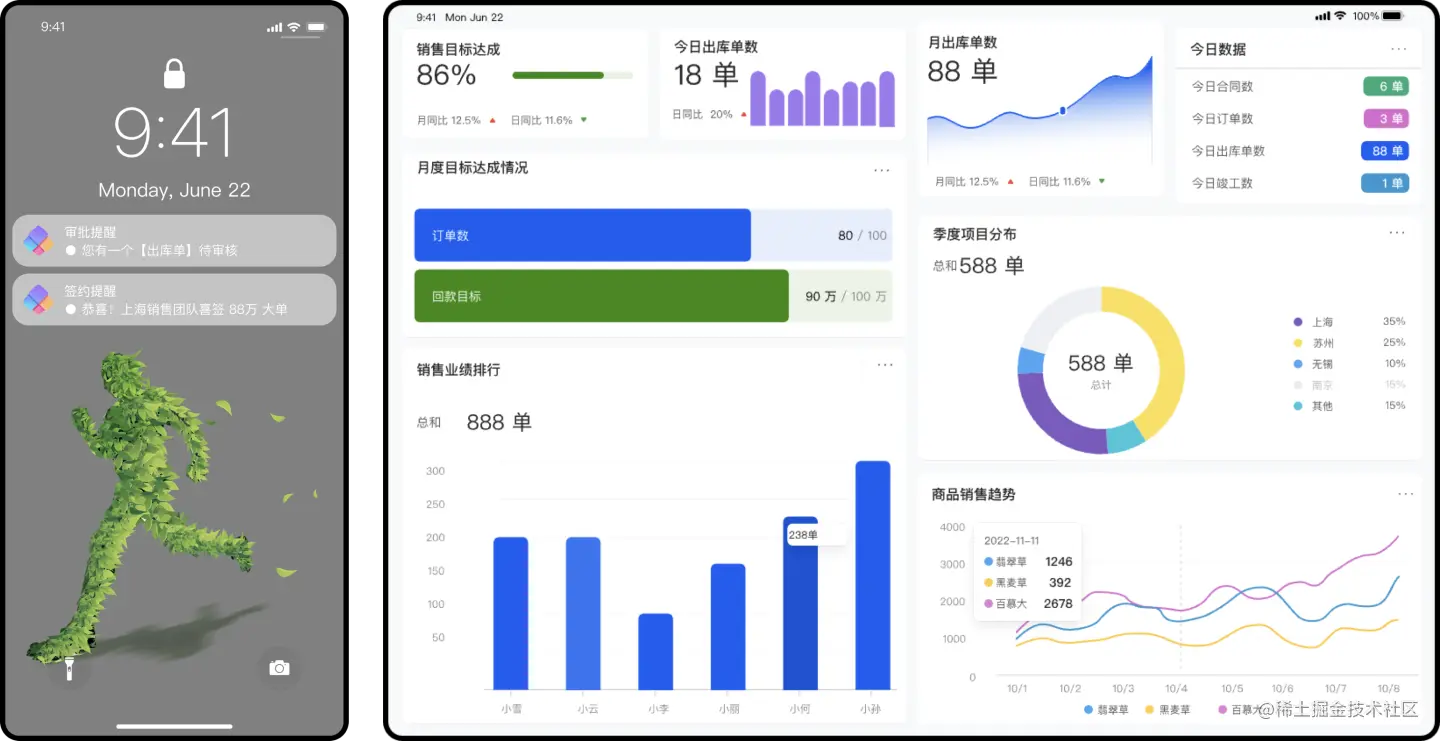This screenshot has height=741, width=1440.
Task: Tap the signal bars icon in the tablet status bar
Action: pos(1323,16)
